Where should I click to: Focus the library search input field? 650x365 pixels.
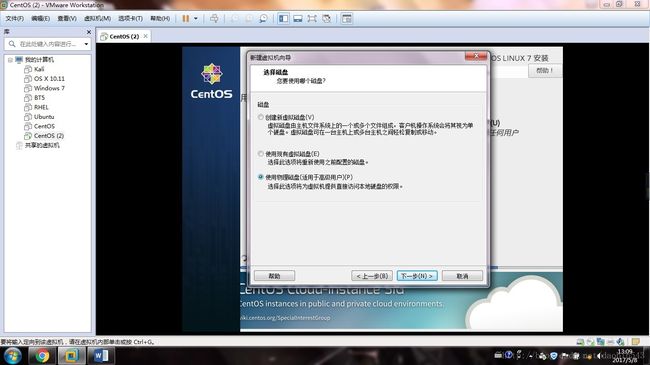[49, 44]
